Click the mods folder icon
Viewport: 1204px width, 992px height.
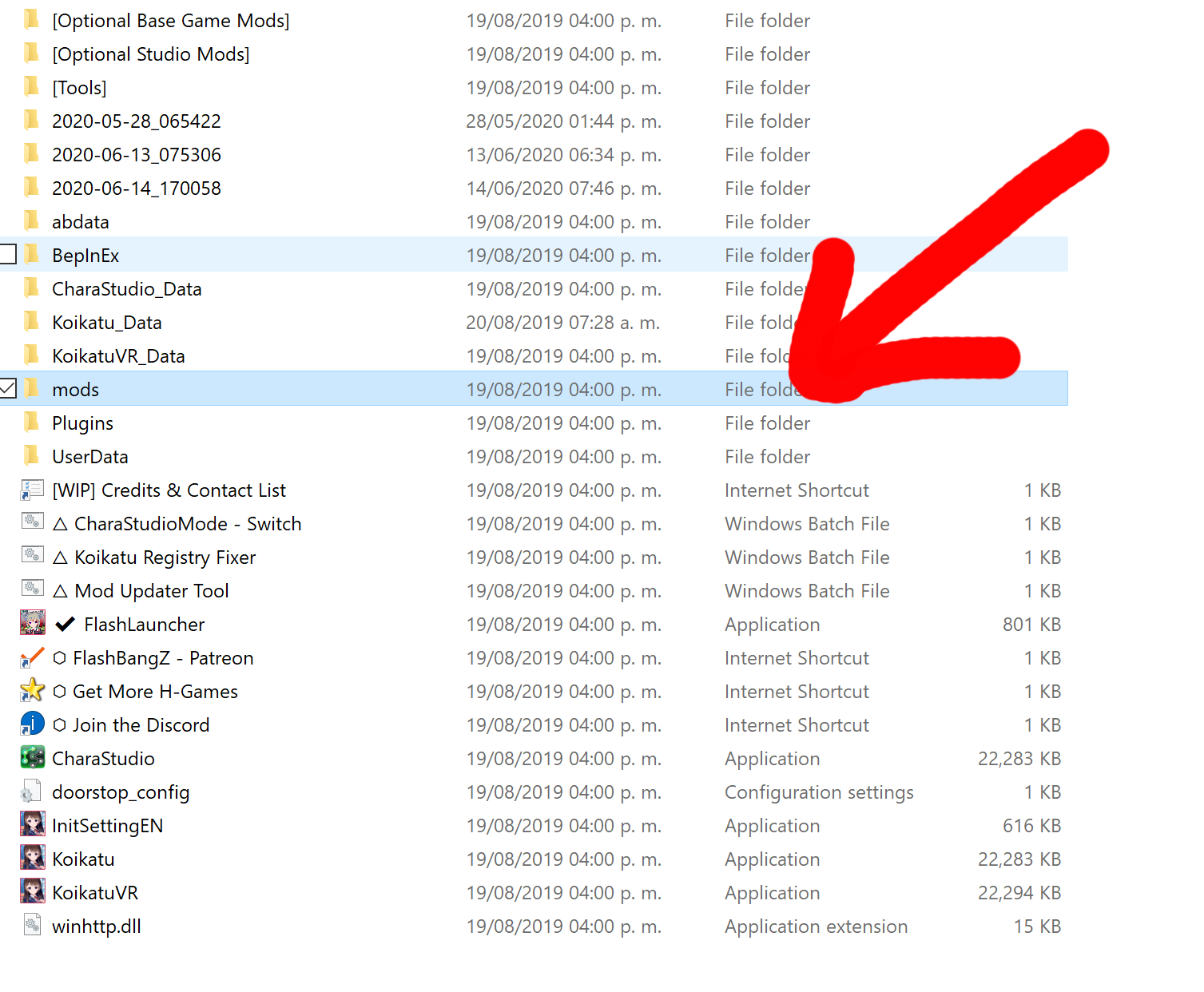(x=31, y=388)
